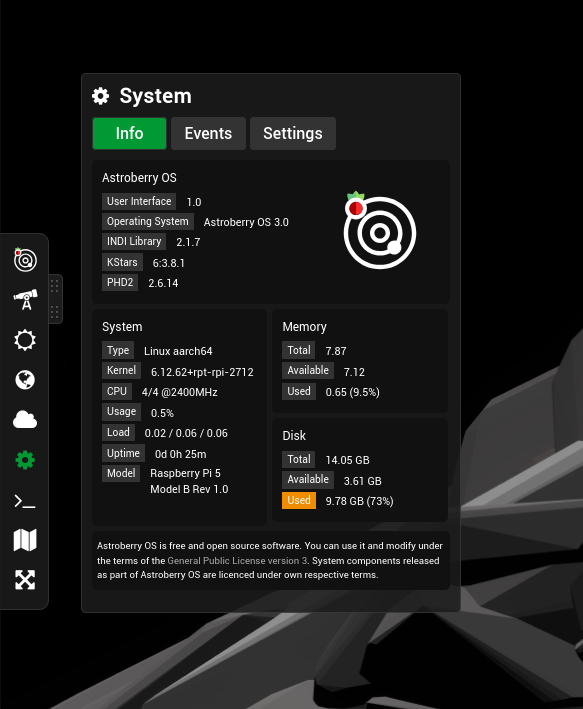583x709 pixels.
Task: Open the globe icon in sidebar
Action: coord(25,380)
